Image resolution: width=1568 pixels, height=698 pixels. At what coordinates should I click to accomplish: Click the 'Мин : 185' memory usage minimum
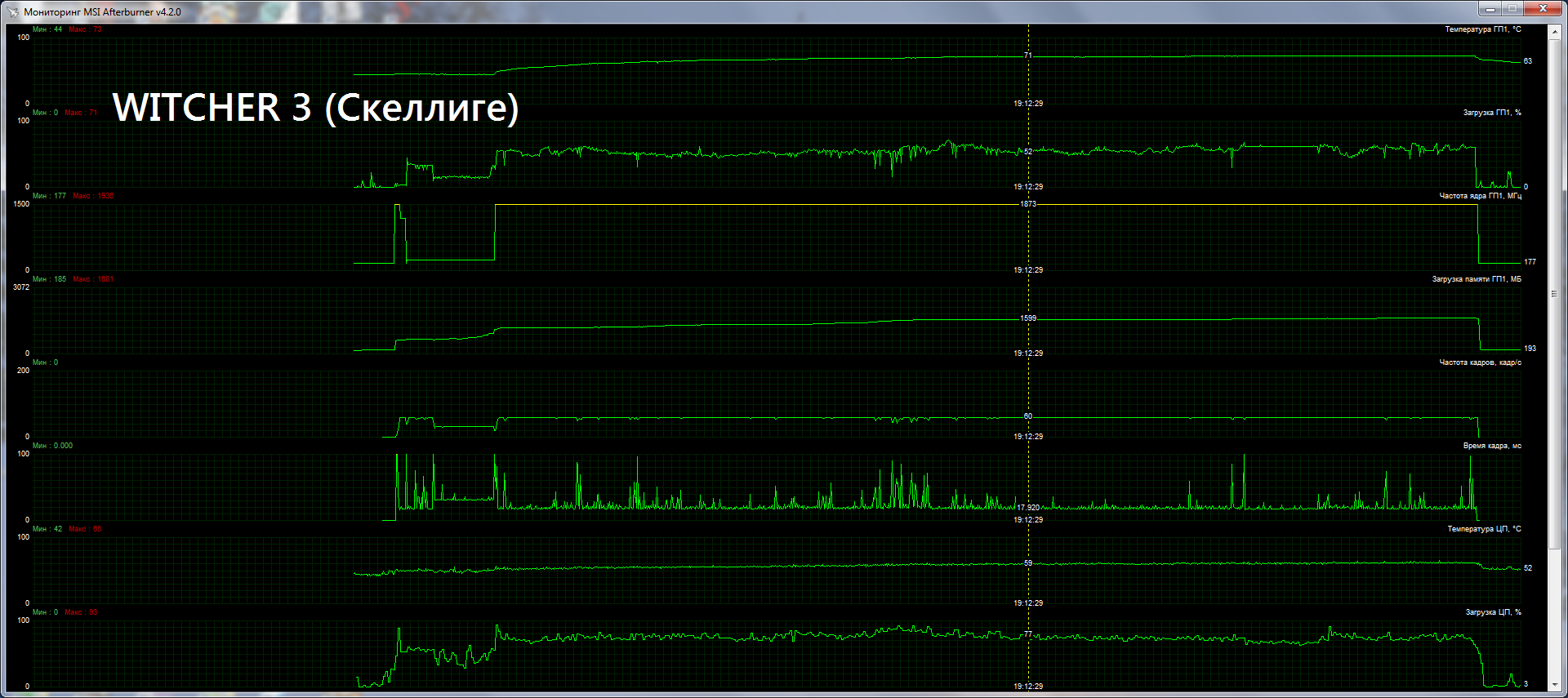pos(50,279)
